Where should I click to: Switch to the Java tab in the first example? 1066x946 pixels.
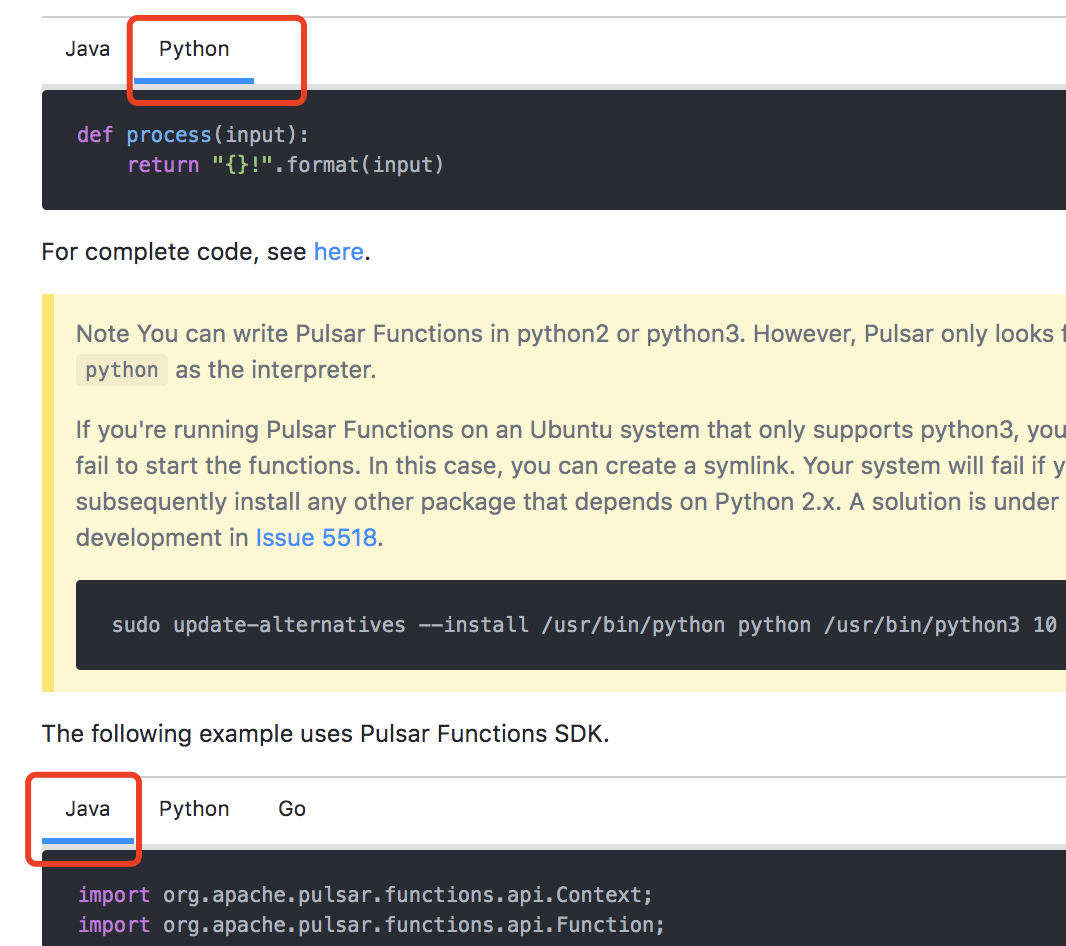point(88,48)
